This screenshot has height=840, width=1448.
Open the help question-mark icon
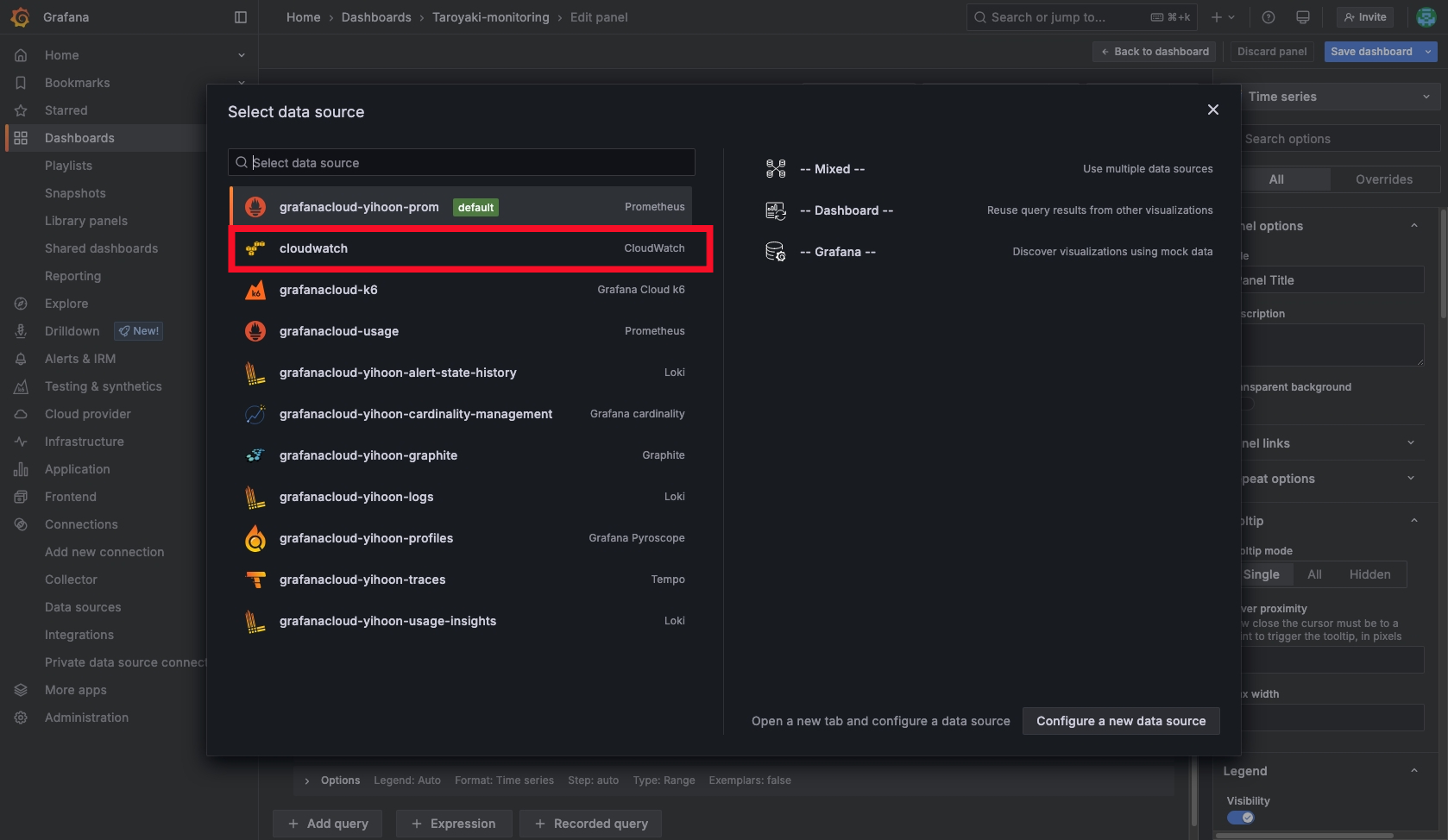pos(1269,17)
